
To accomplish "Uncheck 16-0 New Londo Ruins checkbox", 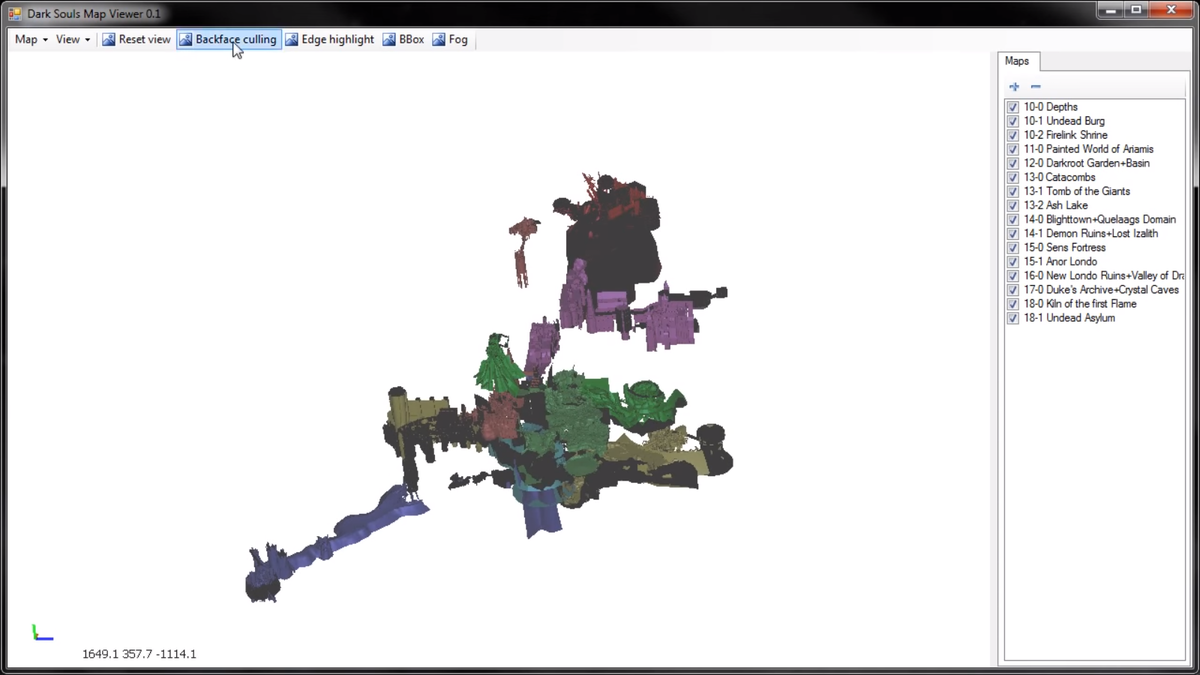I will pyautogui.click(x=1013, y=275).
